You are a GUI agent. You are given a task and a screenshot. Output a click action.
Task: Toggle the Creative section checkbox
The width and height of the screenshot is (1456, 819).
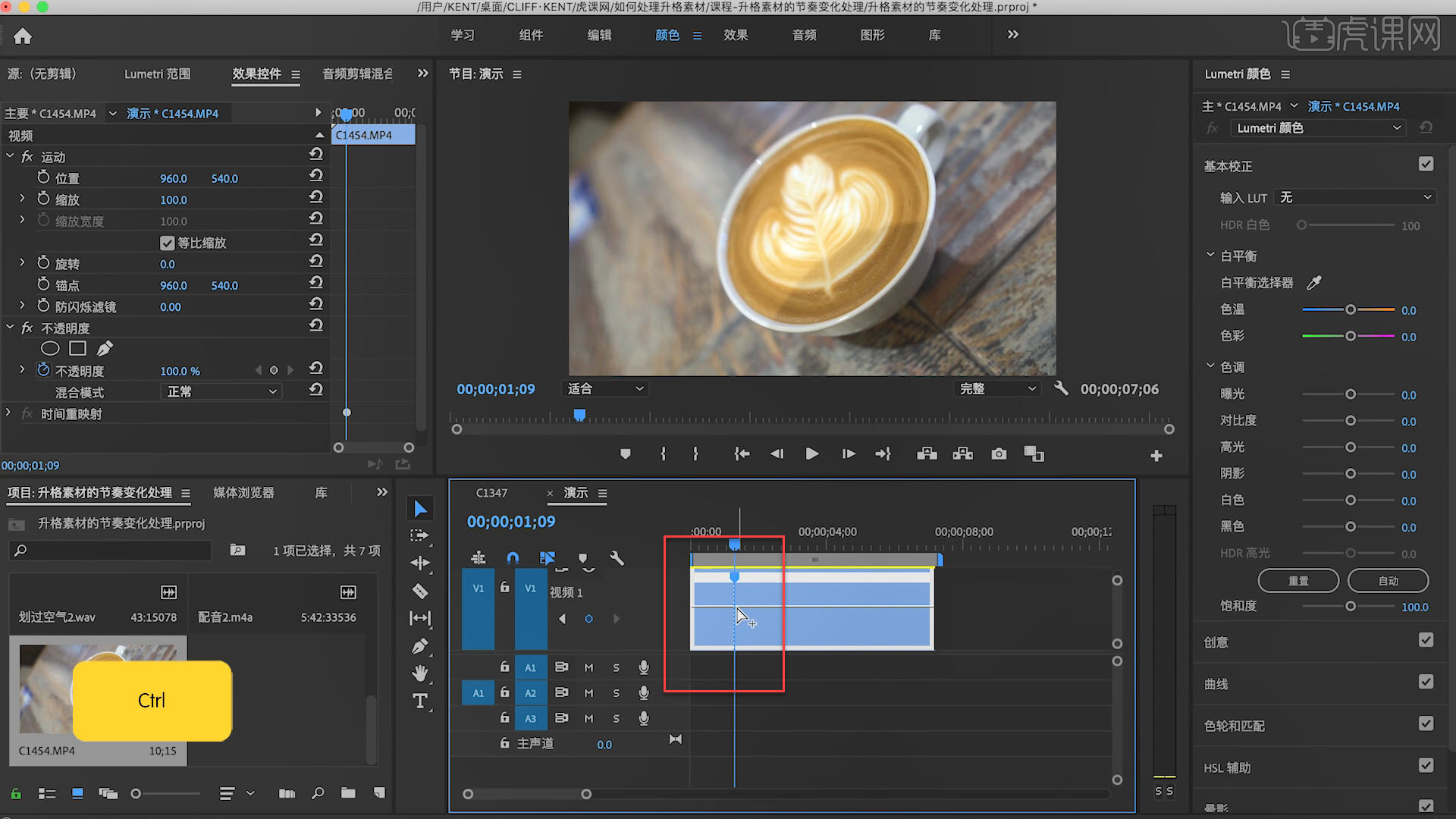[x=1426, y=640]
